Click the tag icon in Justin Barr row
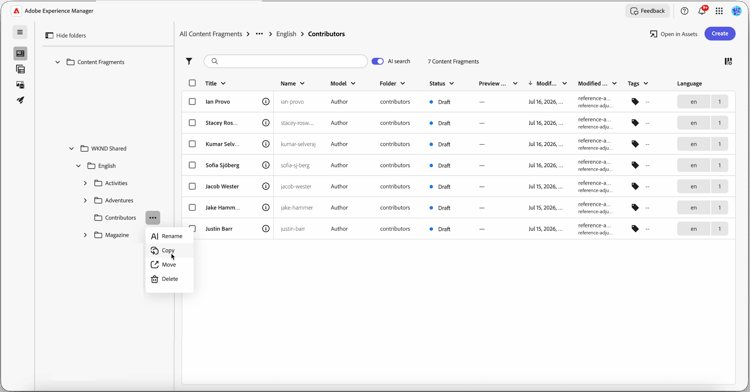The width and height of the screenshot is (750, 392). point(635,229)
